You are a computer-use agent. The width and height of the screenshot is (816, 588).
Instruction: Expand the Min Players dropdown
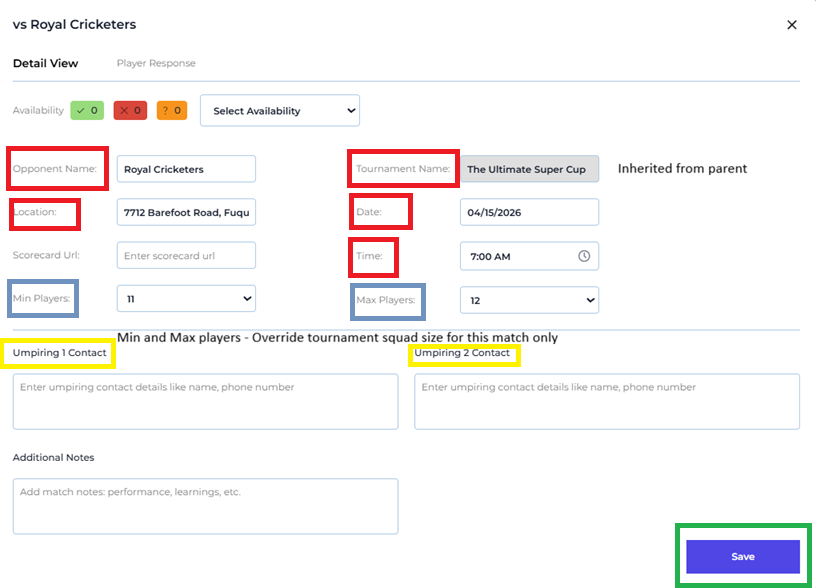tap(186, 299)
